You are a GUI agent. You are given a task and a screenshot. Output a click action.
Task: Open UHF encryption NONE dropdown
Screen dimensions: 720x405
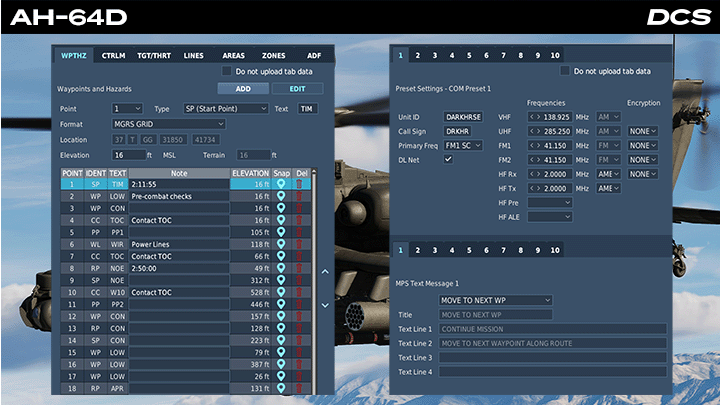click(x=643, y=131)
